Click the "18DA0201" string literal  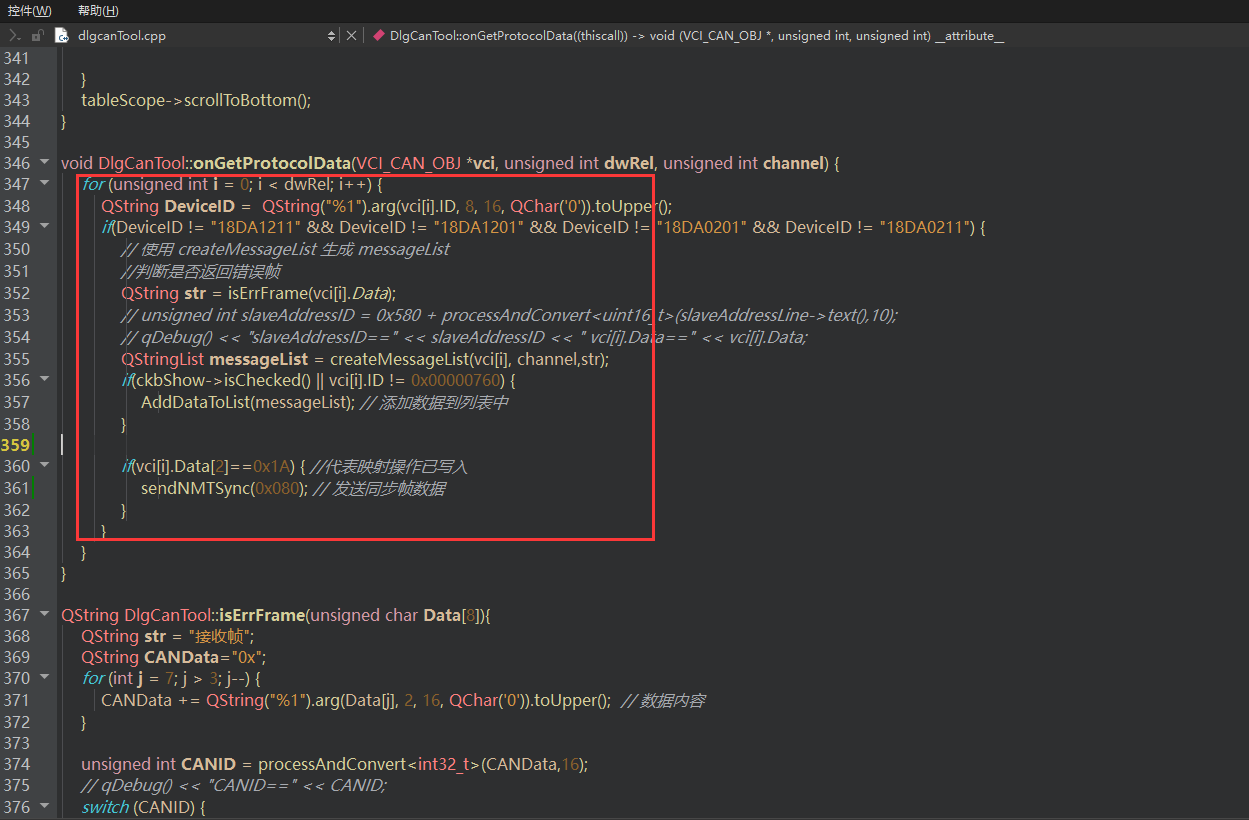coord(703,227)
